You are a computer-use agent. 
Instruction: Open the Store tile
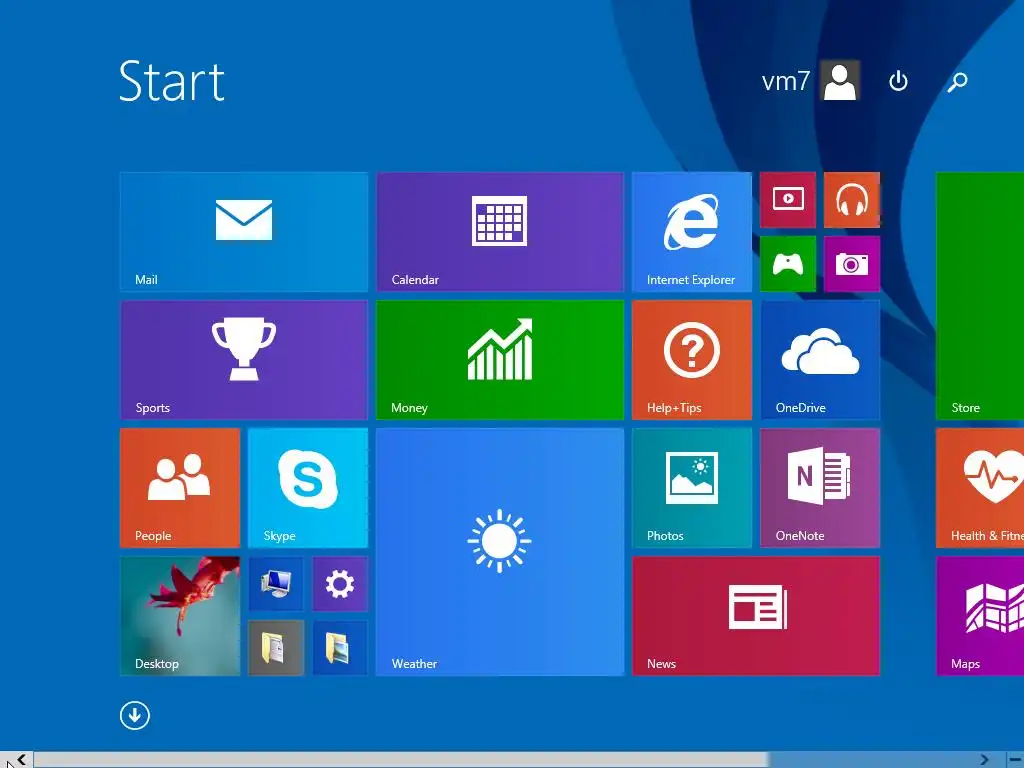click(x=980, y=296)
